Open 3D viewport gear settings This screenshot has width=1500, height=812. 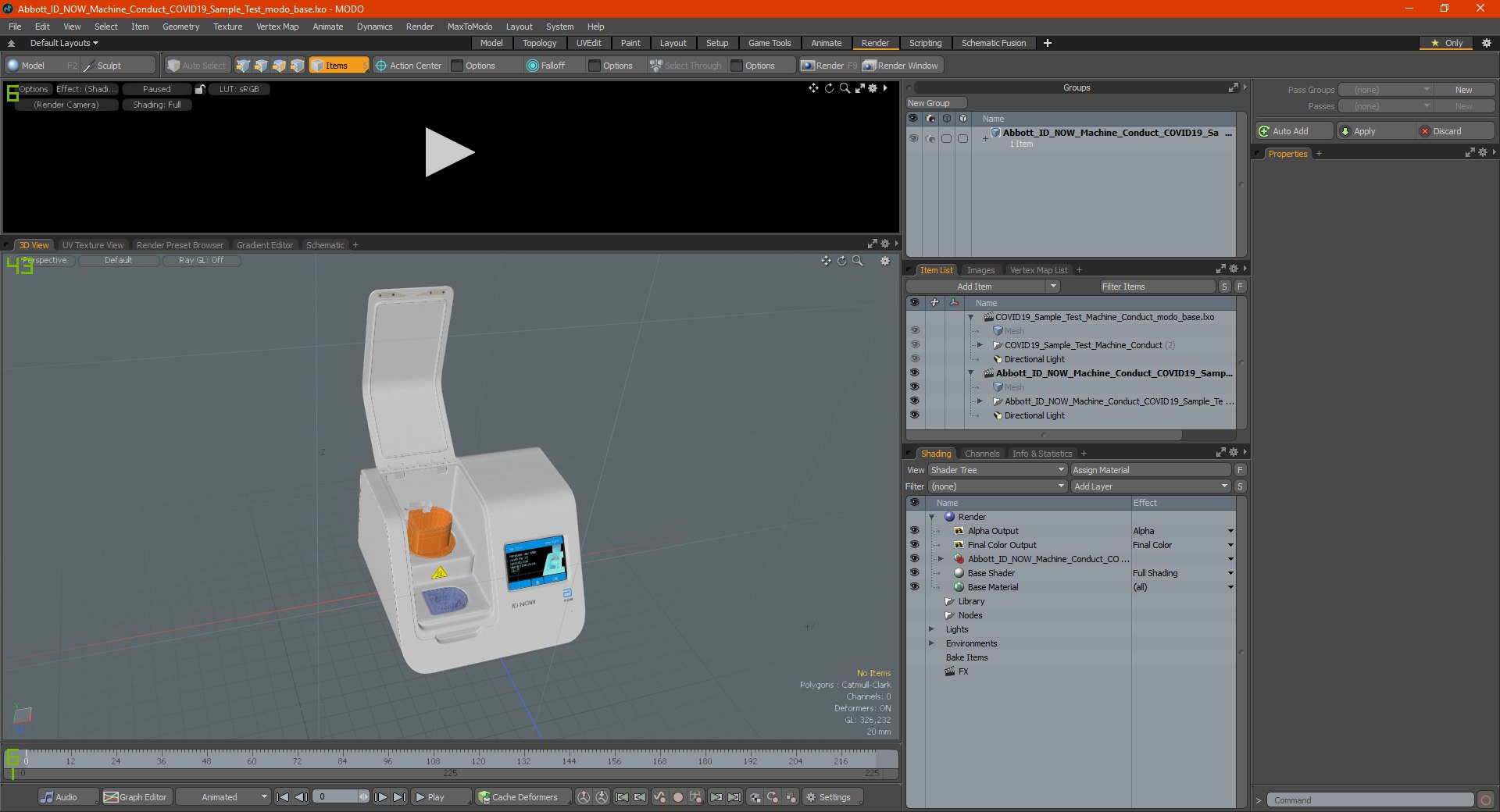click(885, 261)
